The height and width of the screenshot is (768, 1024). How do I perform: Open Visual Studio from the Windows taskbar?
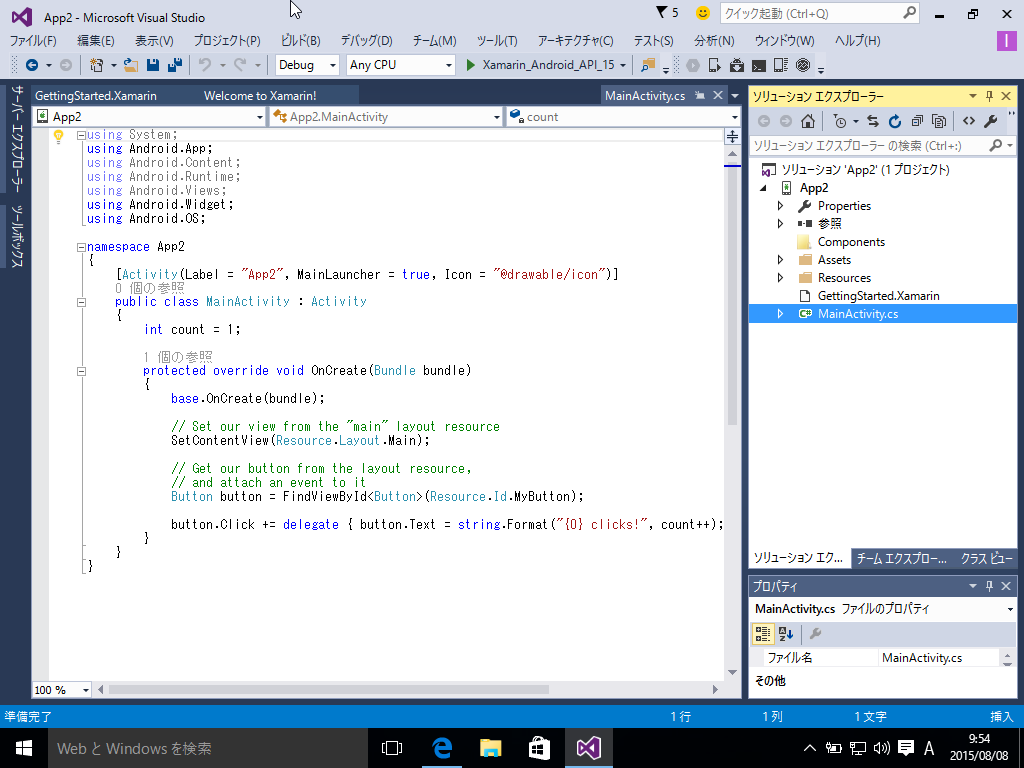pyautogui.click(x=587, y=747)
